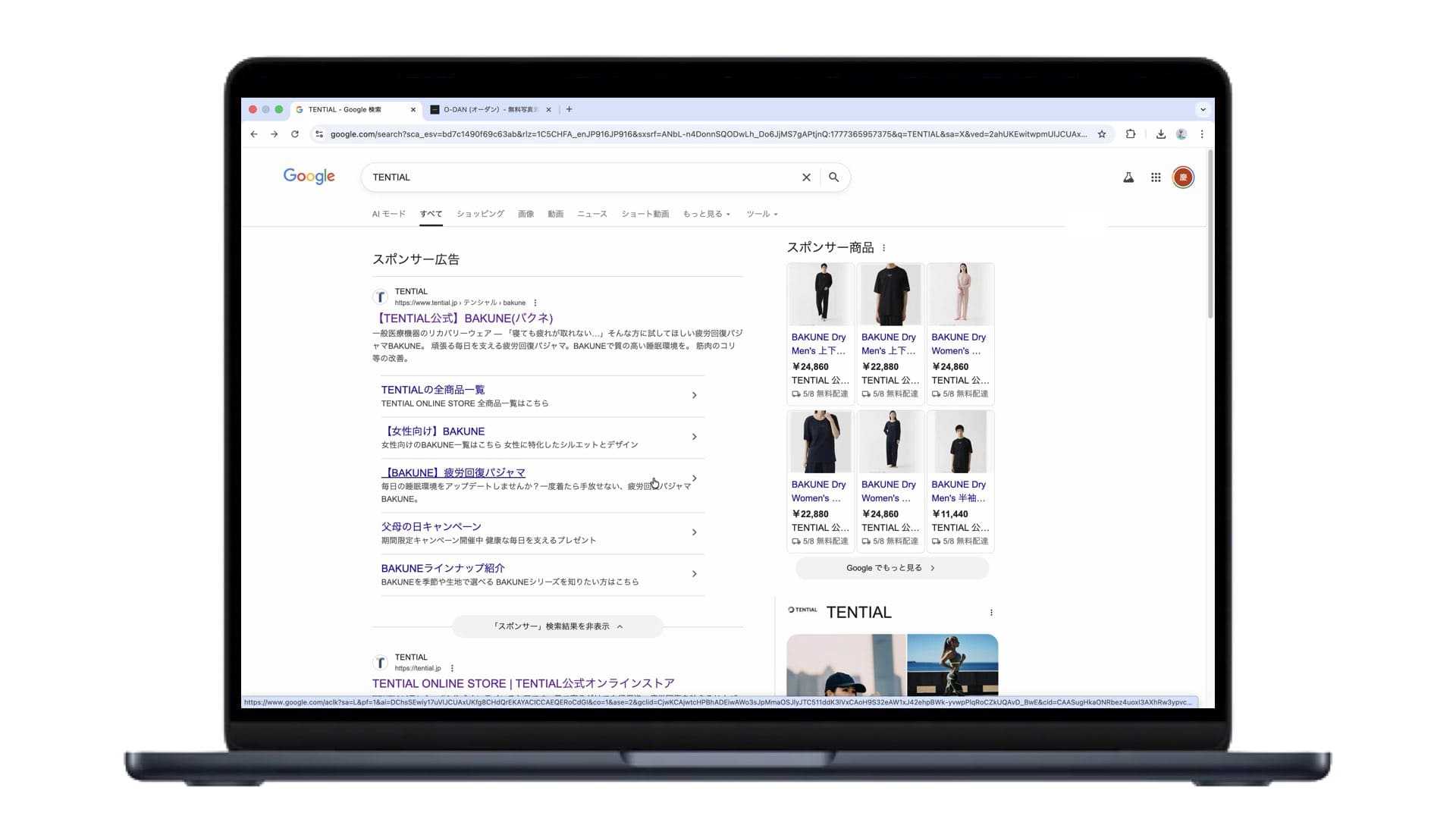Open the Chrome three-dot menu
The image size is (1456, 819).
[1202, 134]
